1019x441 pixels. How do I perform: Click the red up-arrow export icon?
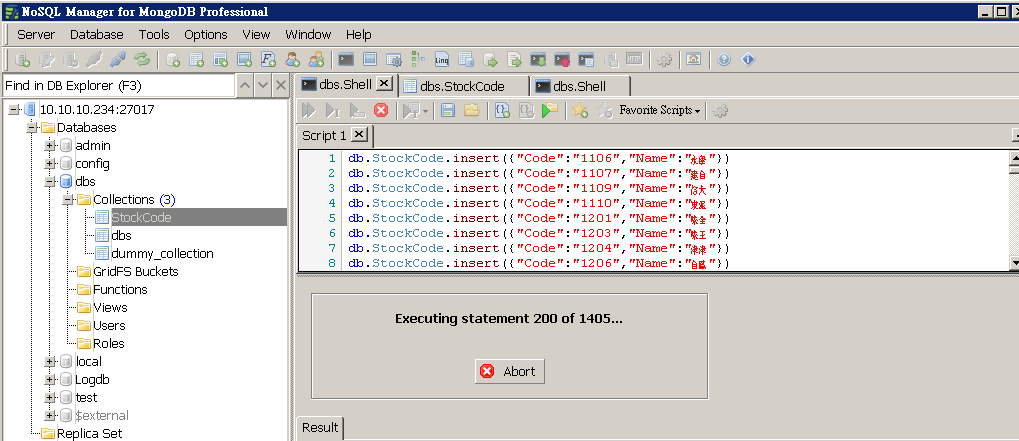562,60
